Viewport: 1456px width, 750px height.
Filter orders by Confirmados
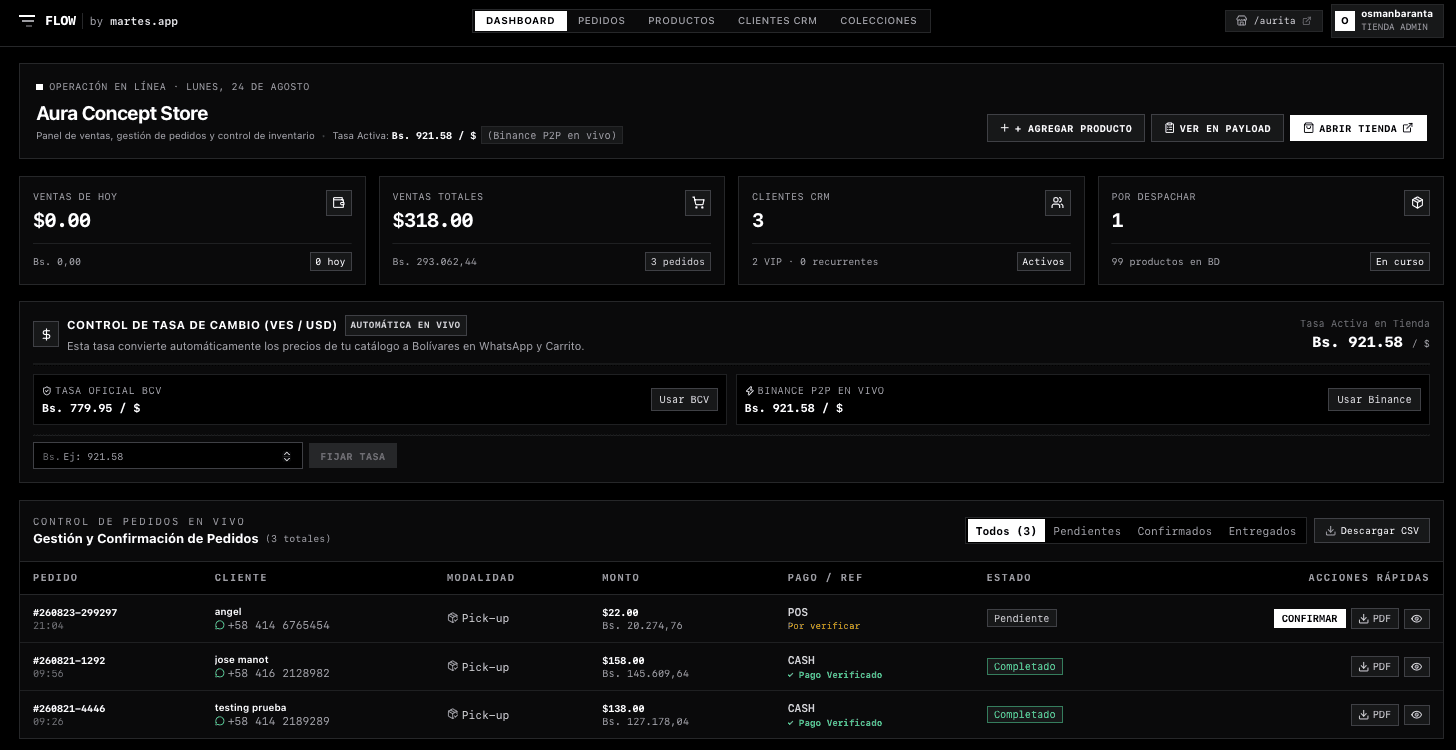[x=1175, y=531]
